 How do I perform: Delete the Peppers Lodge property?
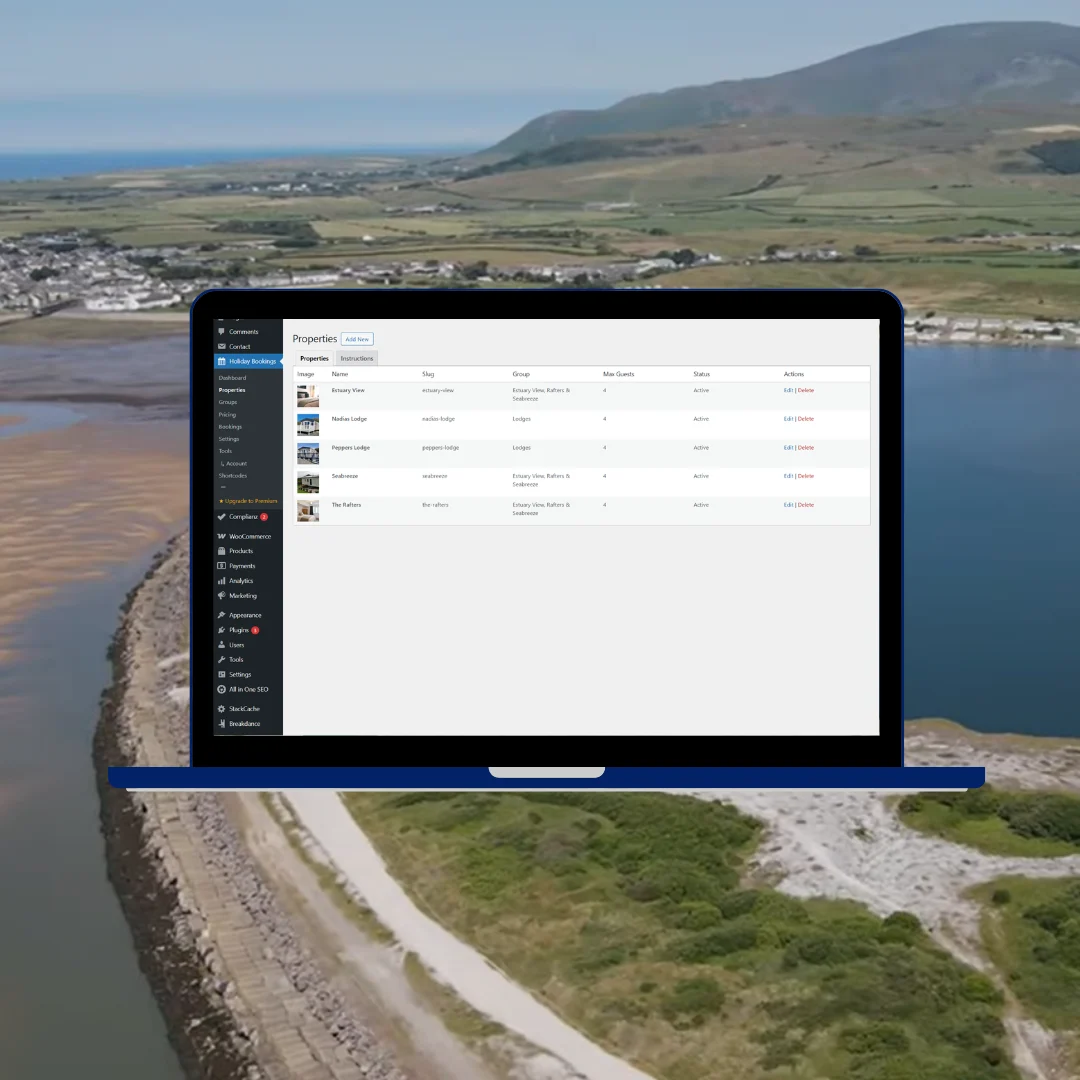click(x=806, y=448)
